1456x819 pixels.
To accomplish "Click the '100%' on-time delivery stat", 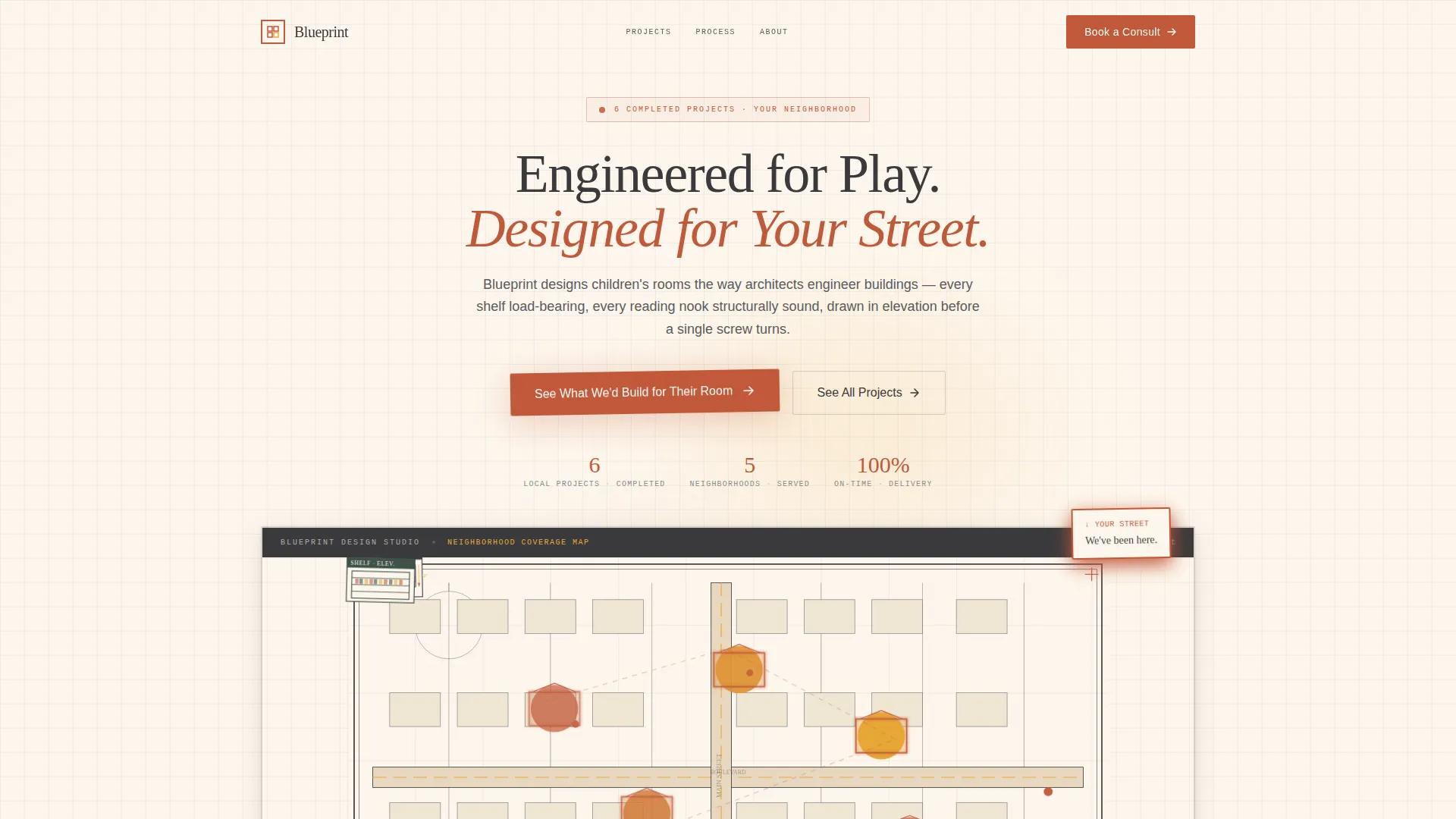I will pos(883,472).
